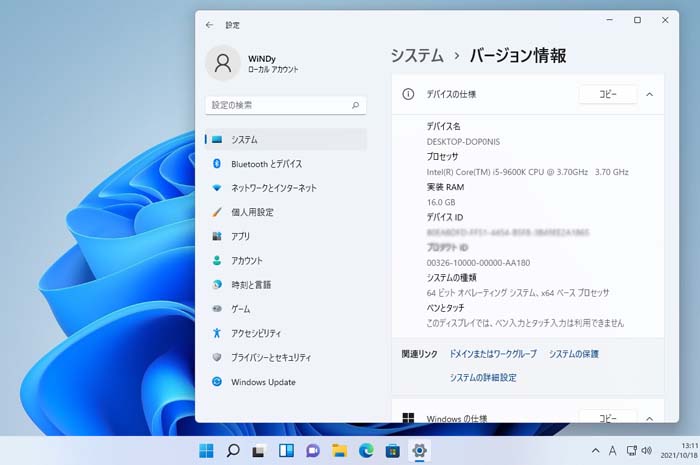Click Settings gear on taskbar
The image size is (700, 465).
419,451
